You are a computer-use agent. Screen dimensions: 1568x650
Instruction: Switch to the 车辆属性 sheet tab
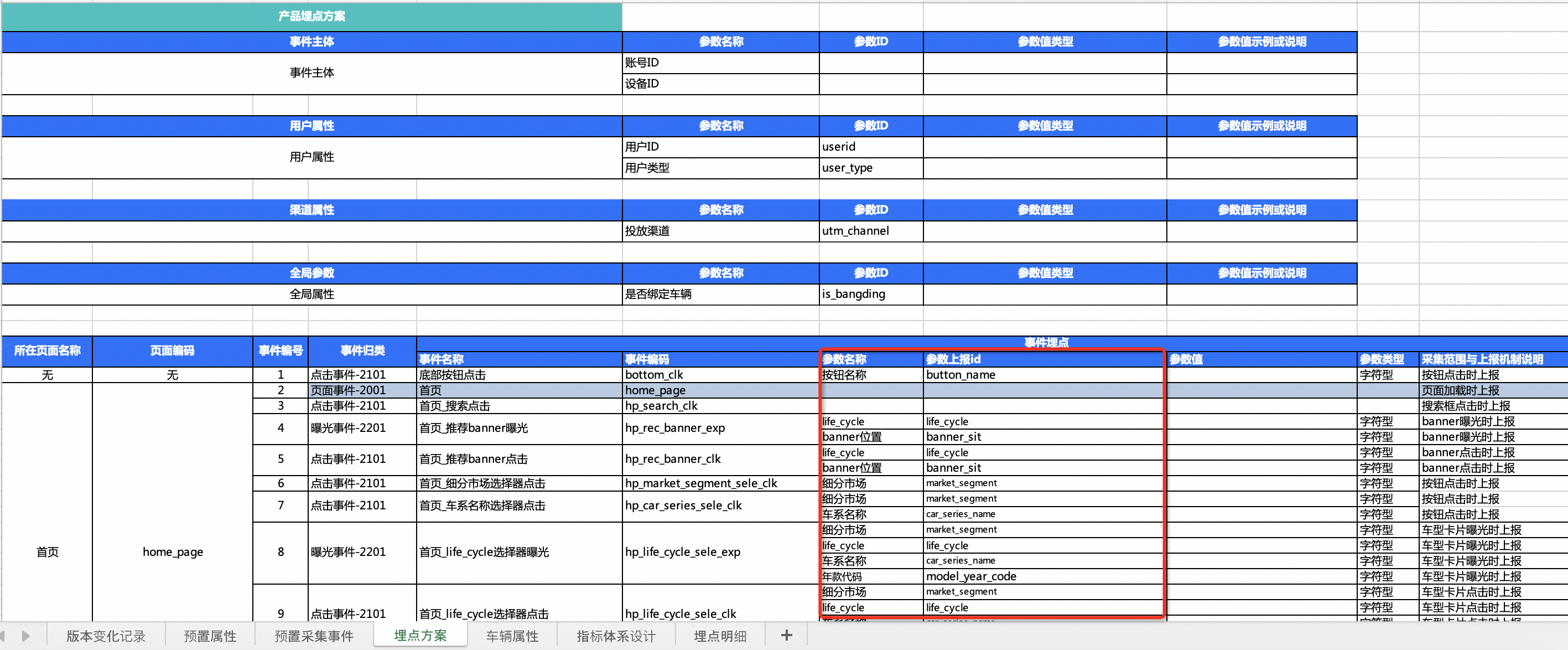coord(512,636)
